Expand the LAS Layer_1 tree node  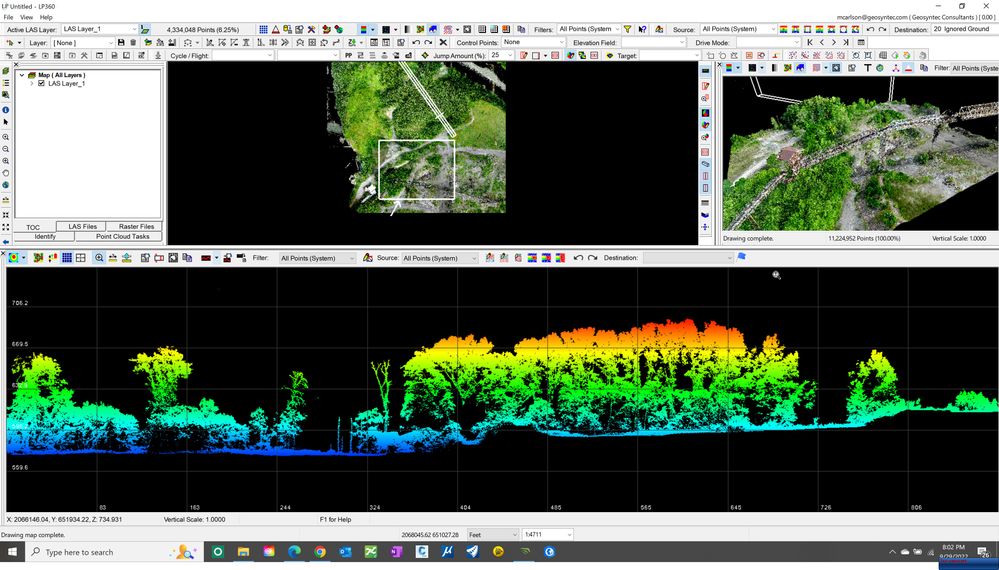31,83
